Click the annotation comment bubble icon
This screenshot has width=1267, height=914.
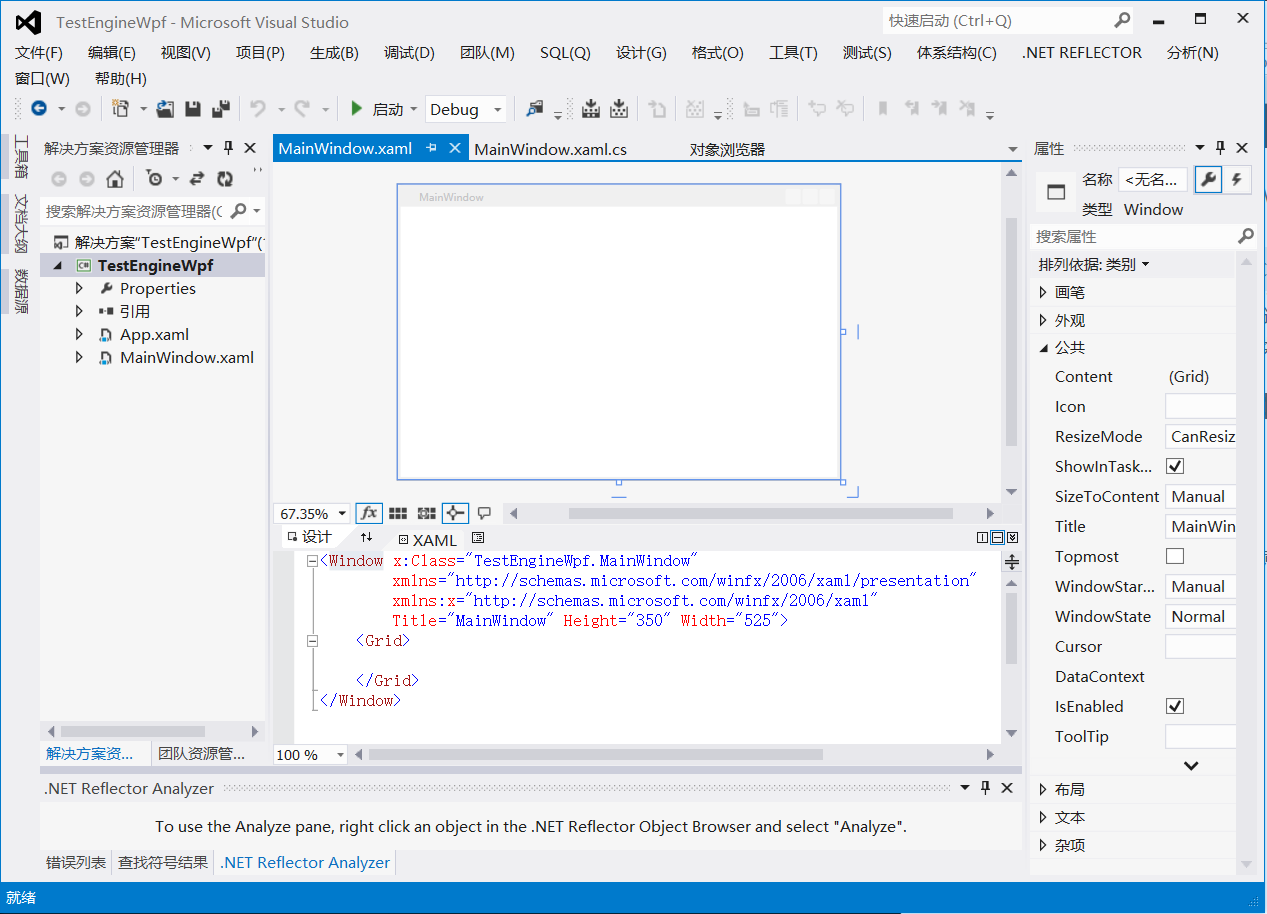tap(485, 513)
